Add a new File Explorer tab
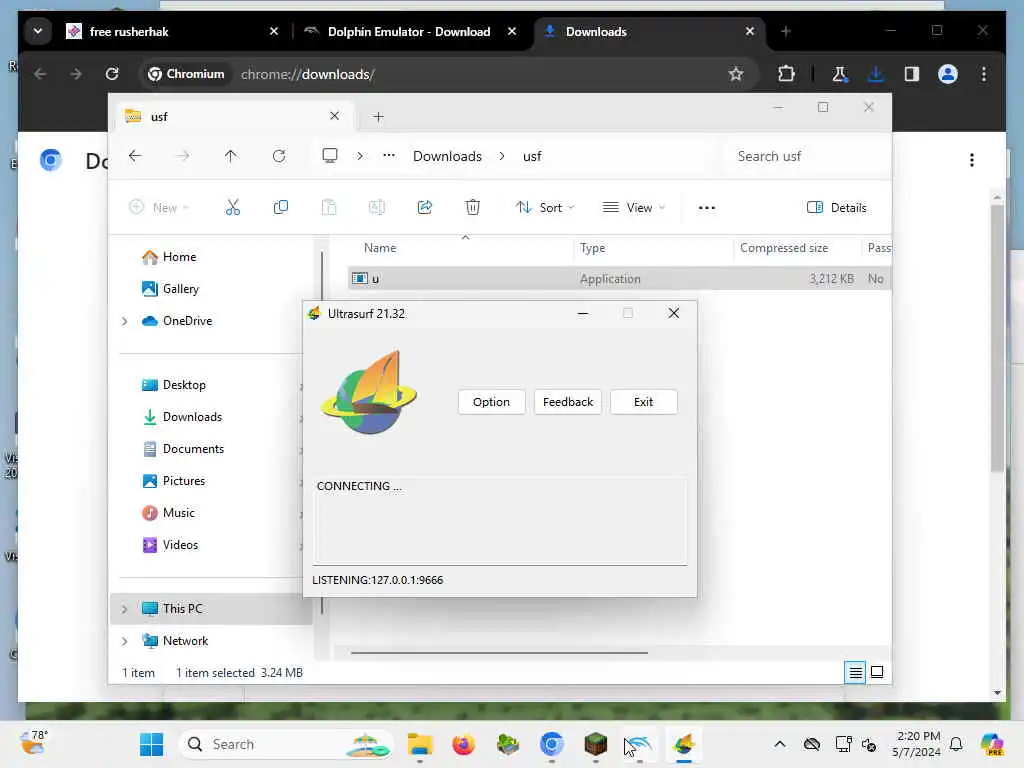The image size is (1024, 768). pos(378,117)
